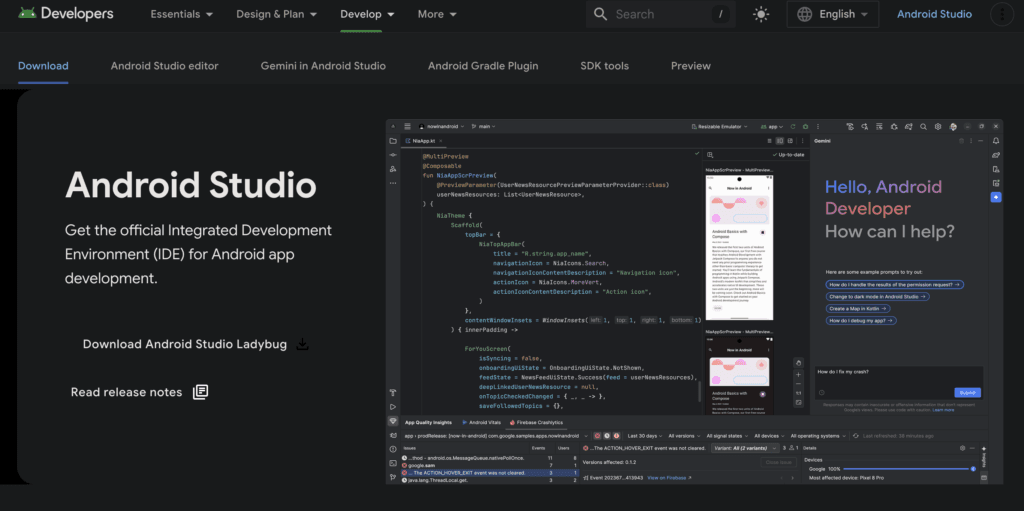Click the Android Studio link in header
1024x511 pixels.
935,14
